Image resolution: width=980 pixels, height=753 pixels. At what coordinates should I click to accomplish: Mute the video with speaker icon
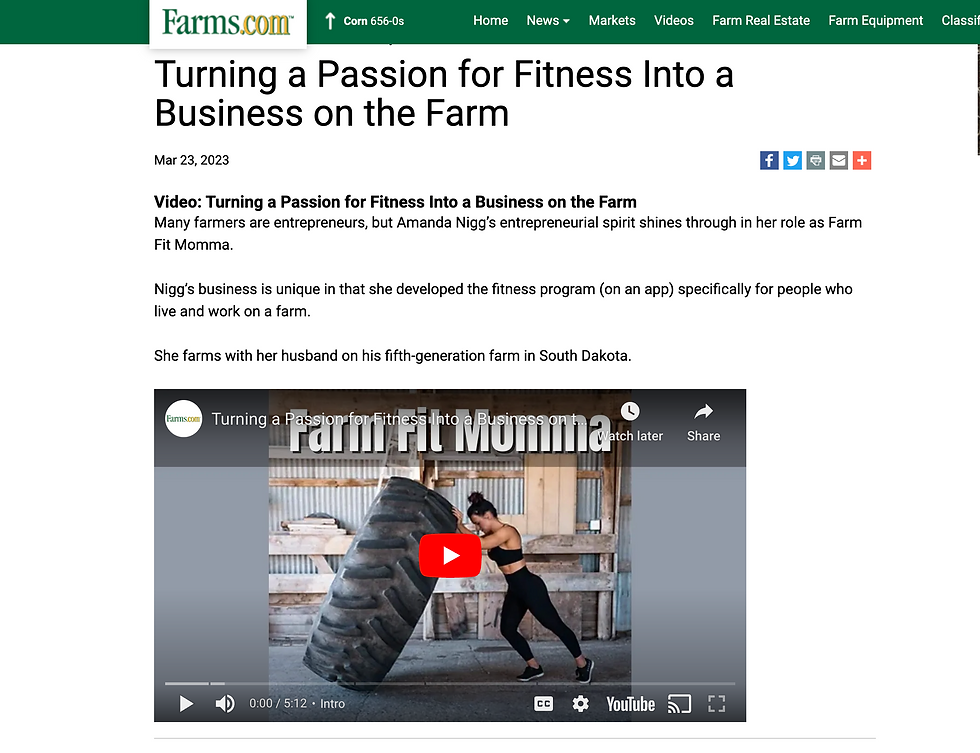tap(225, 704)
